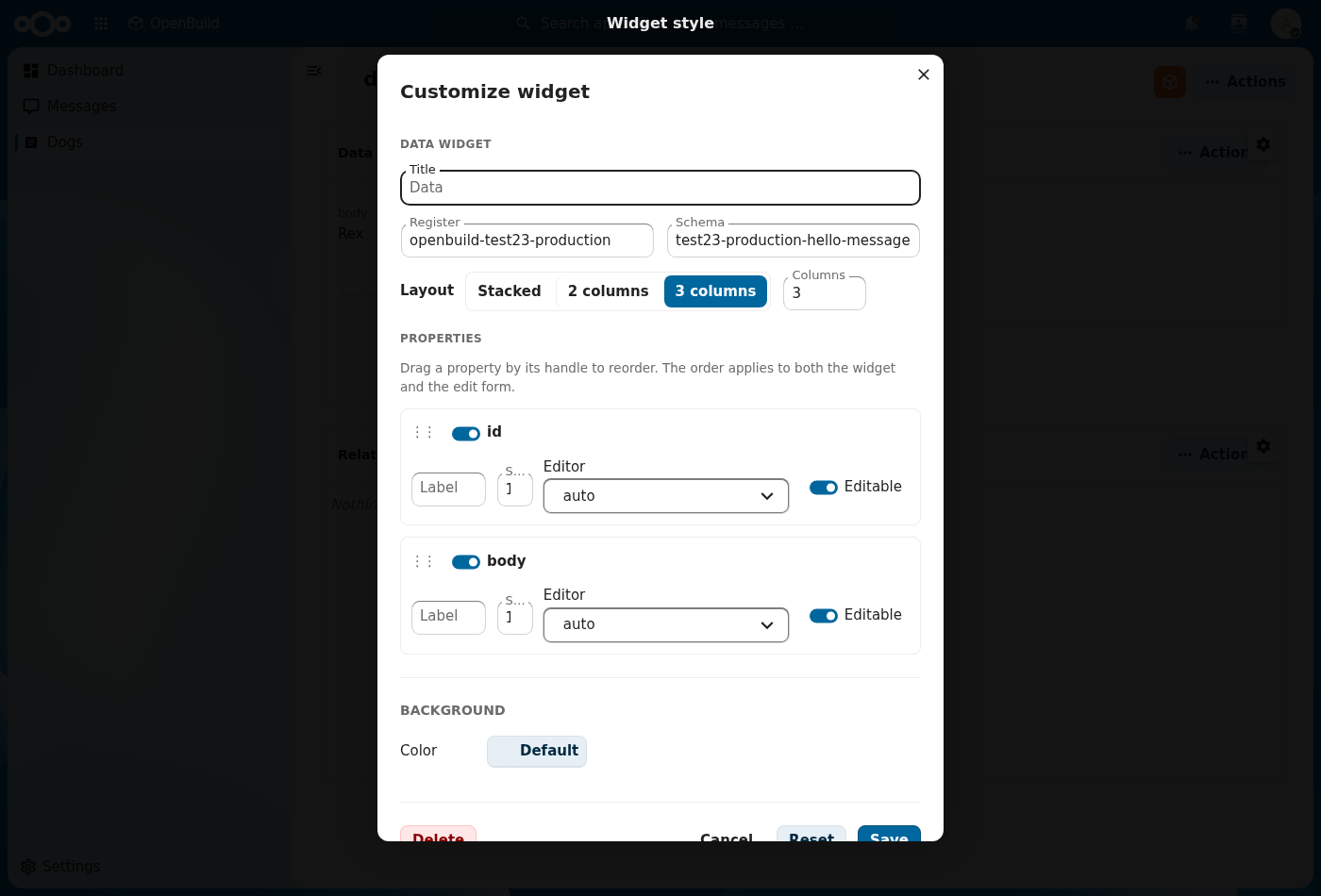Screen dimensions: 1321x896
Task: Click the span field for id property
Action: (515, 489)
